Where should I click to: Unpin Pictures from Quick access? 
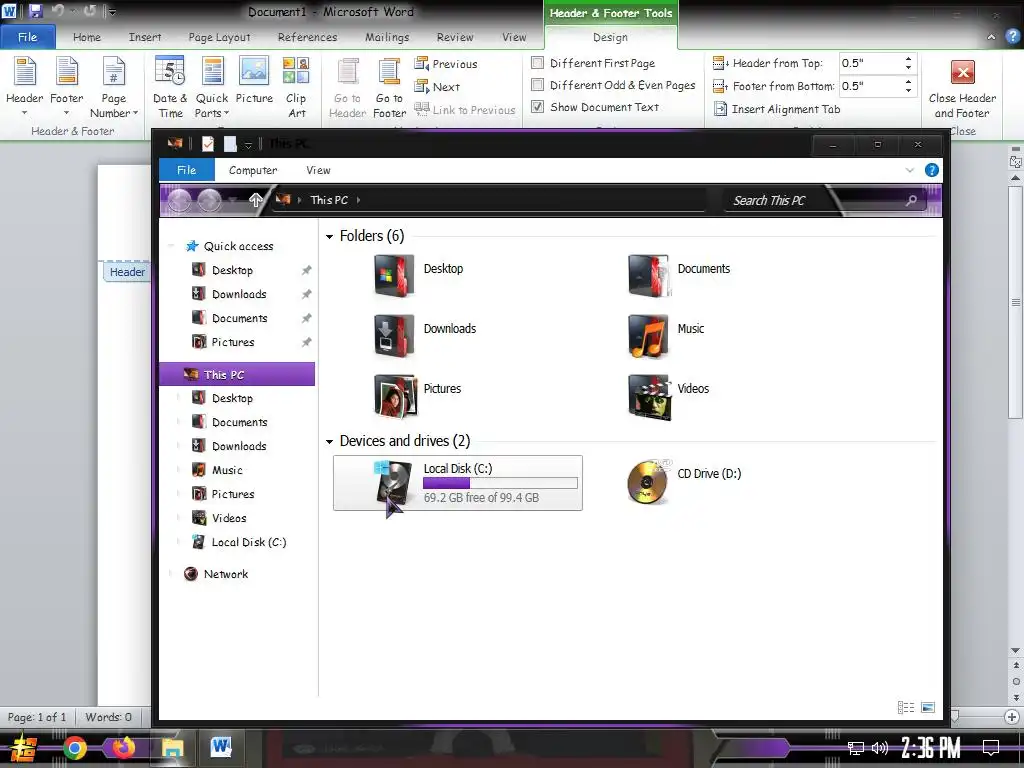coord(306,342)
